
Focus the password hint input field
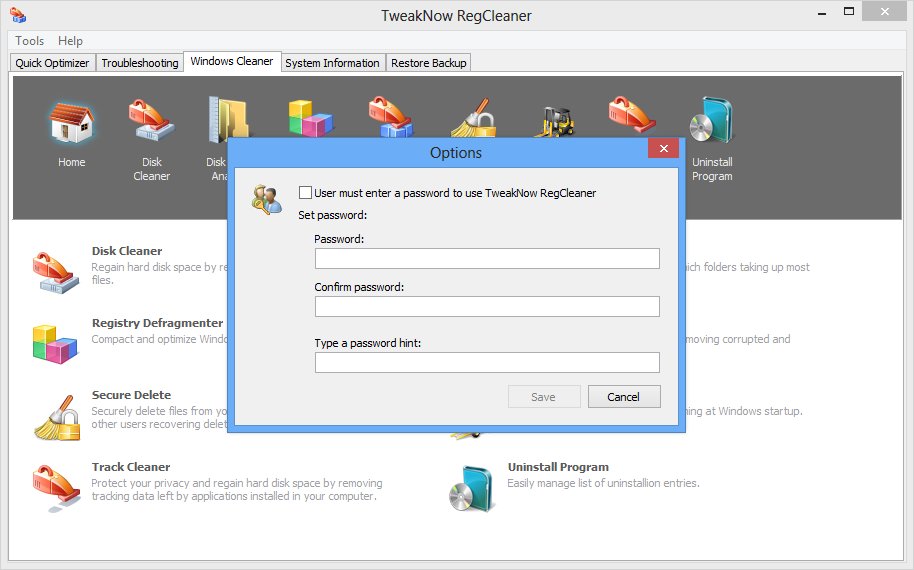coord(487,363)
